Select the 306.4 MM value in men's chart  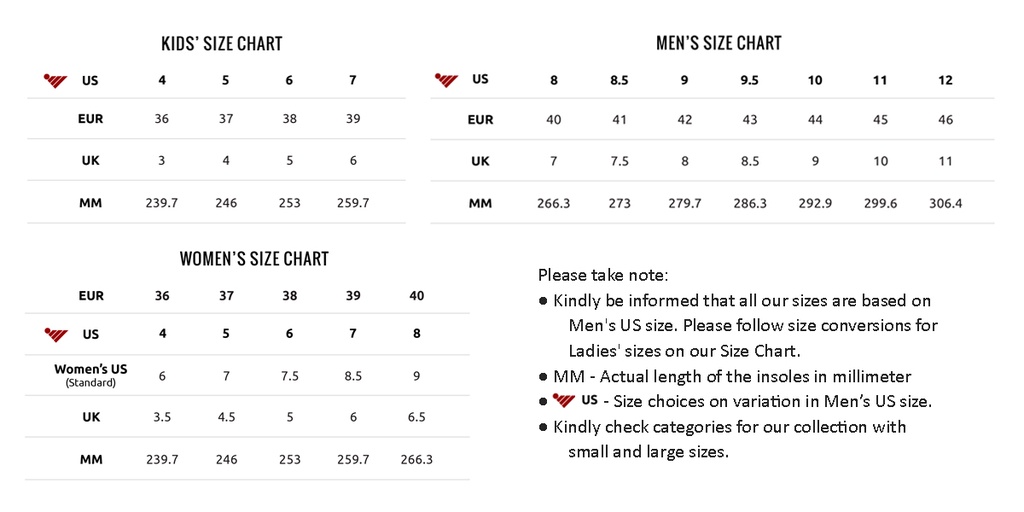[945, 203]
